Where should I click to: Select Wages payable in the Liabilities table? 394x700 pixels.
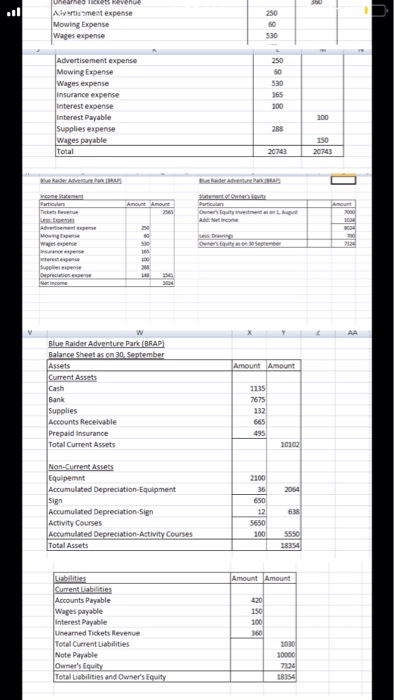[79, 611]
